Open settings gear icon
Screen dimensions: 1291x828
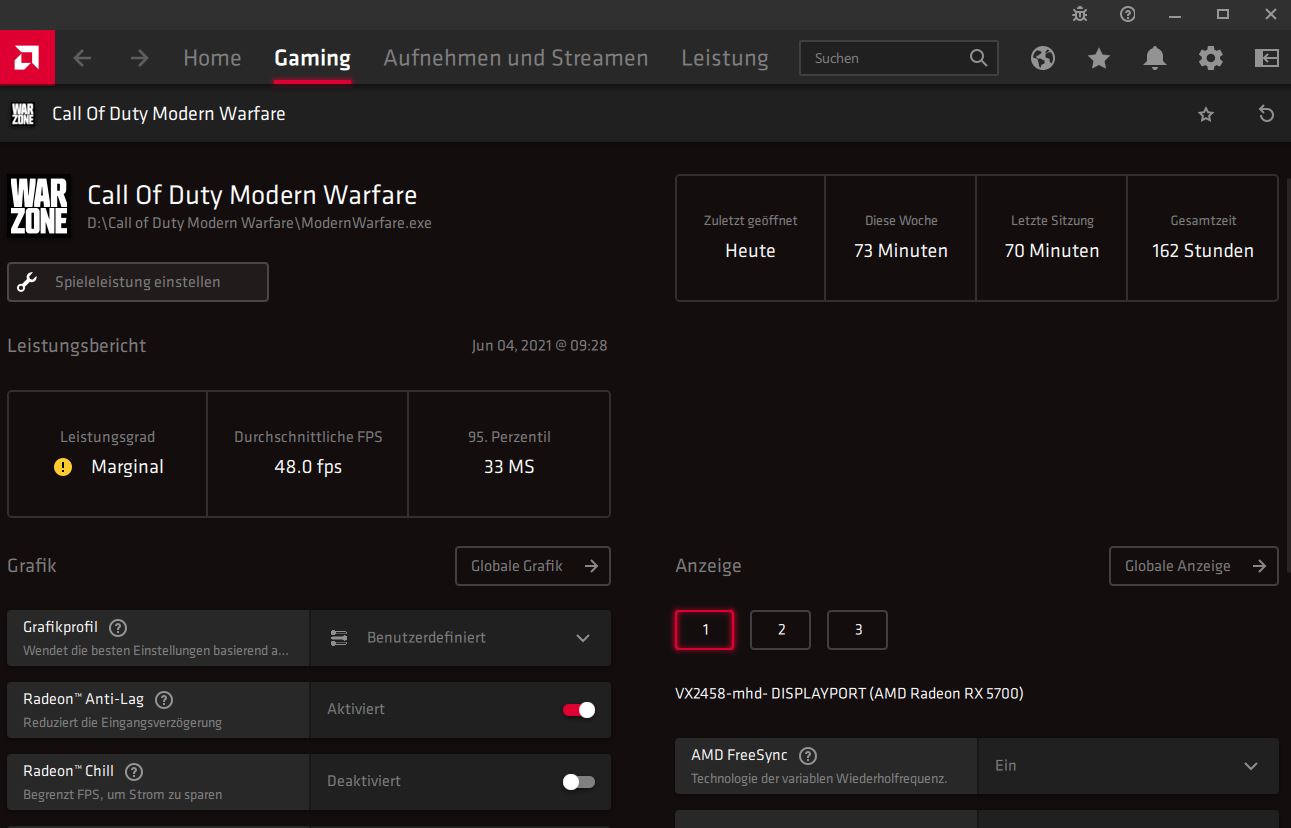pyautogui.click(x=1211, y=58)
